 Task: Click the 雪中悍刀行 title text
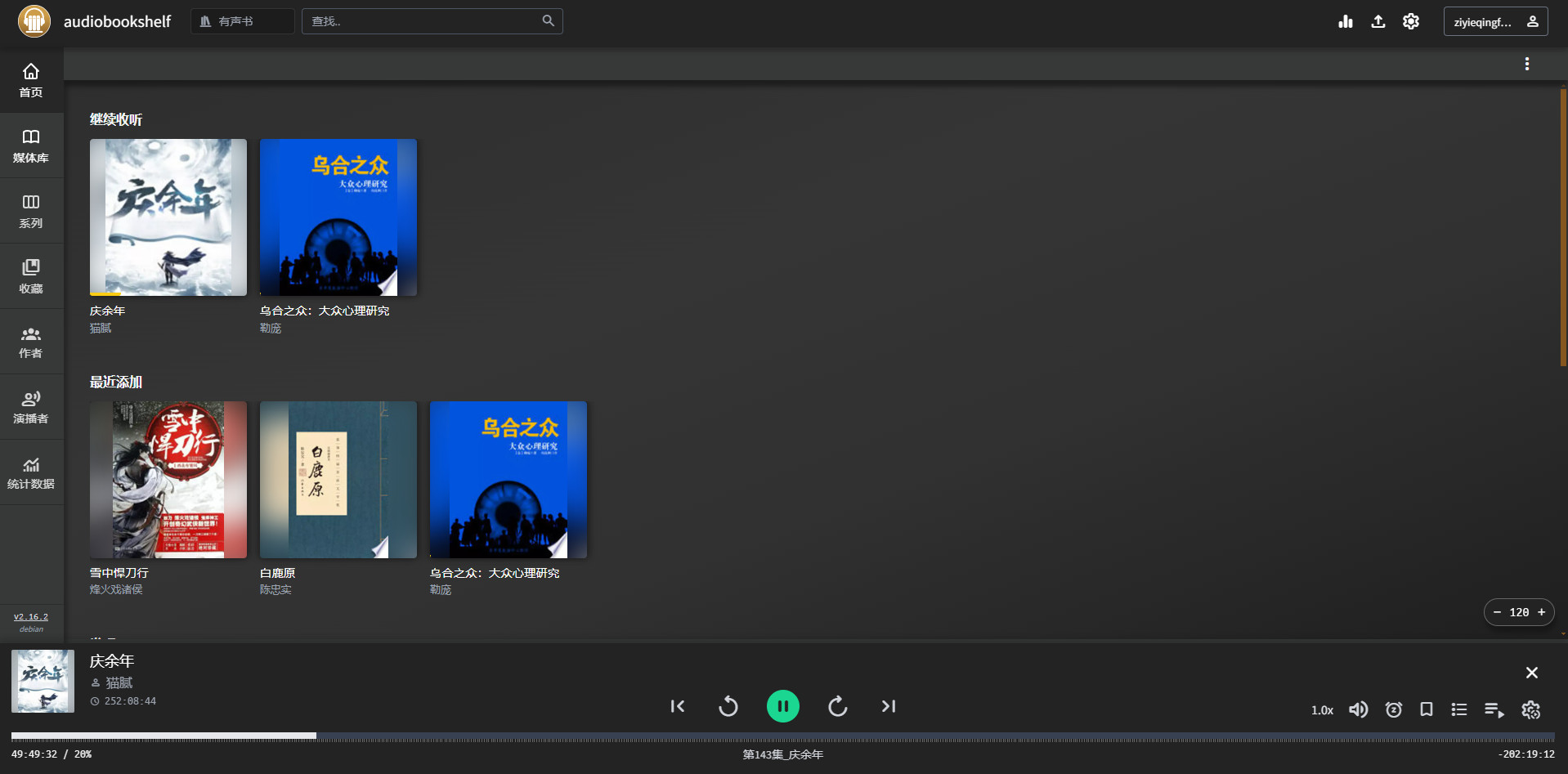119,573
